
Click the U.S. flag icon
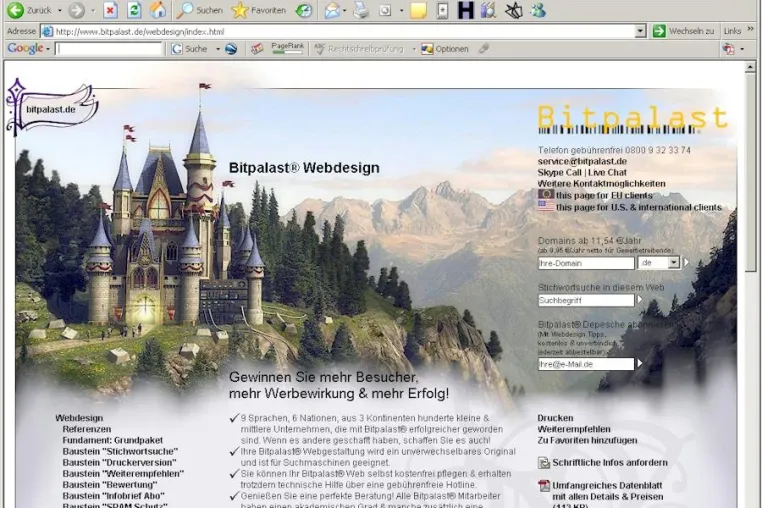click(x=546, y=206)
